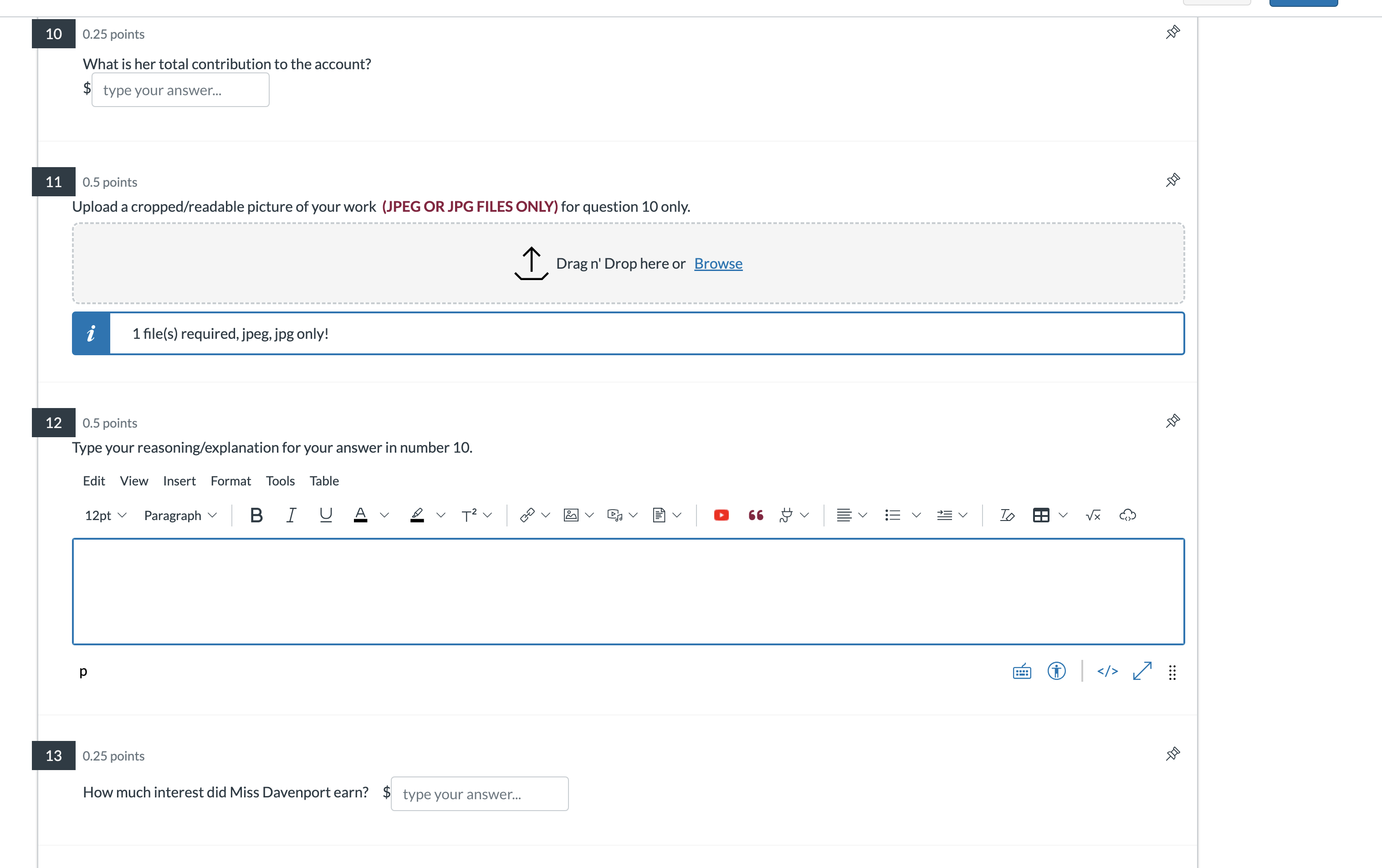This screenshot has width=1382, height=868.
Task: Open accessibility checker icon
Action: [x=1056, y=671]
